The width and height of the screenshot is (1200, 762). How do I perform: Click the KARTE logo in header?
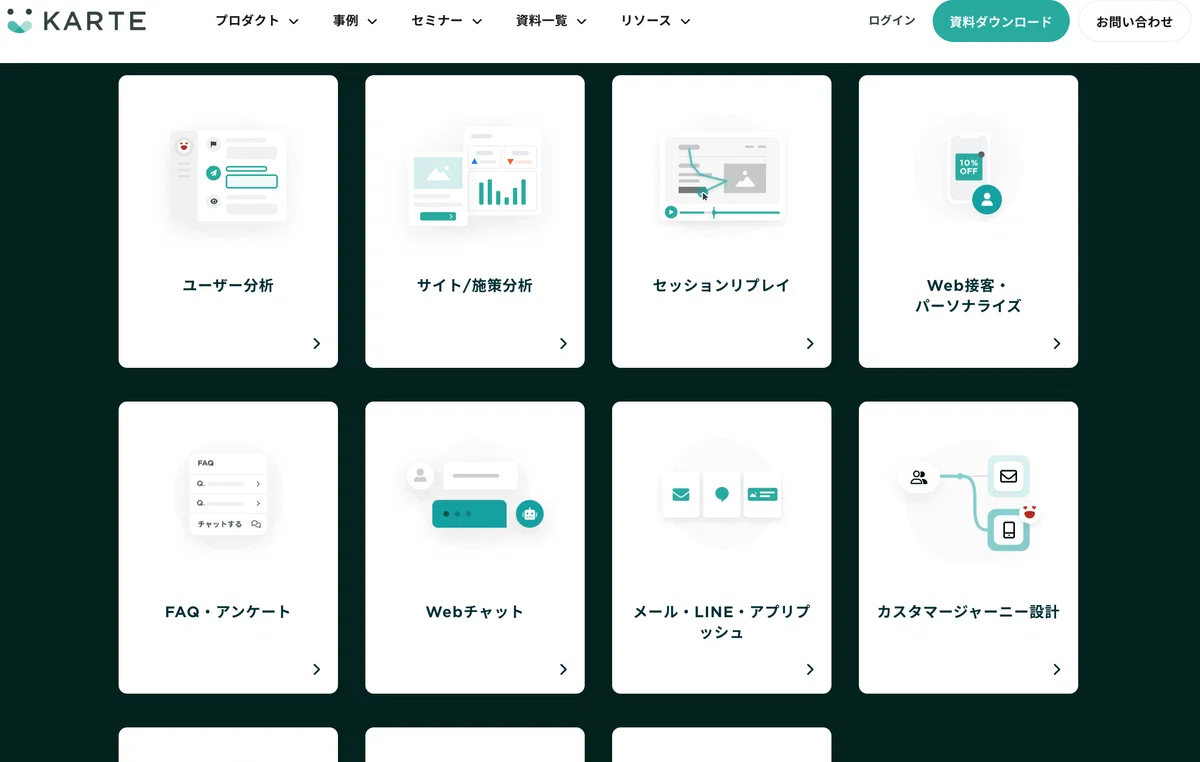[x=76, y=21]
